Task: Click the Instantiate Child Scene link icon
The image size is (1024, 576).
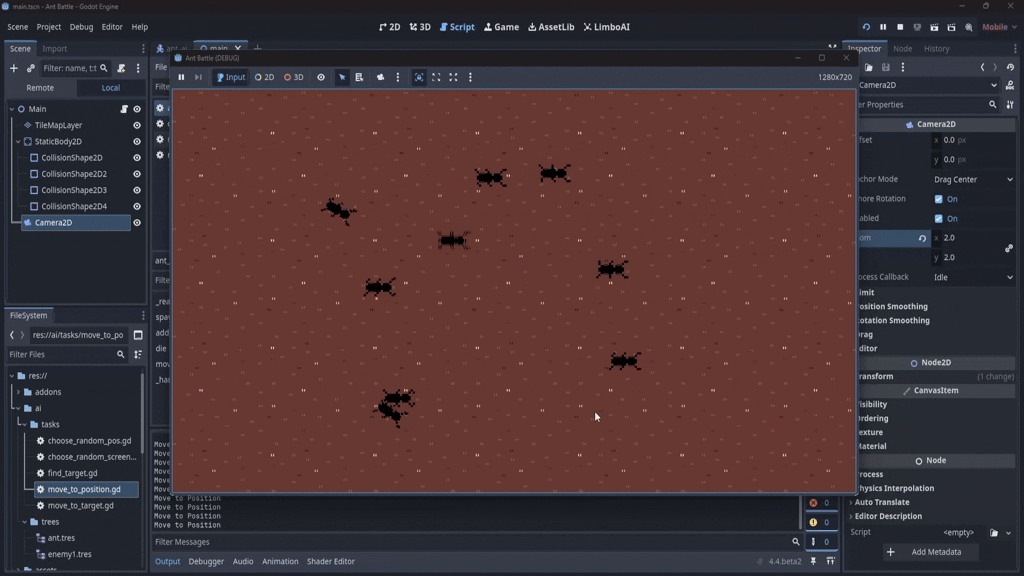Action: tap(31, 68)
